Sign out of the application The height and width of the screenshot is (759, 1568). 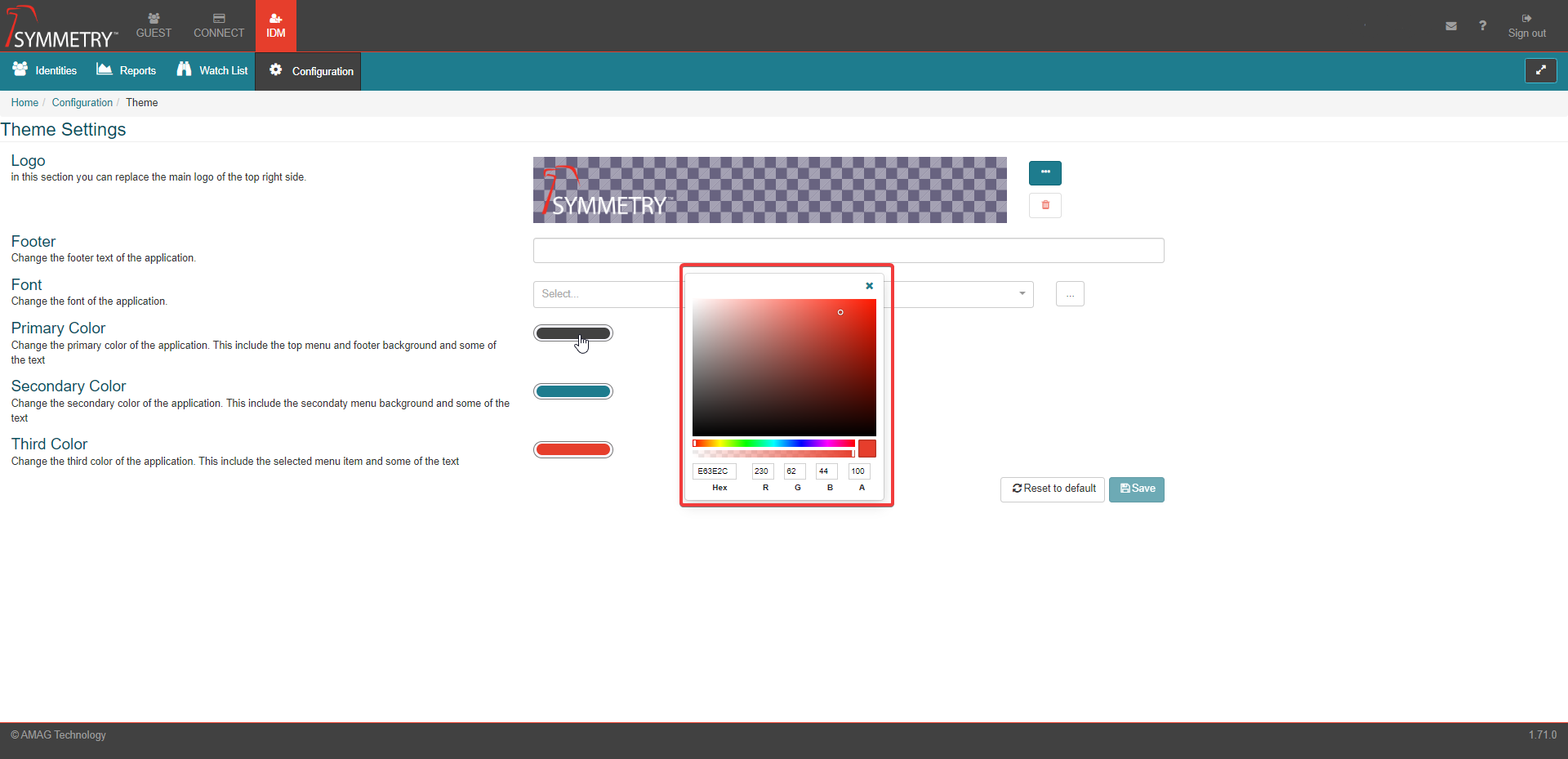[1526, 25]
